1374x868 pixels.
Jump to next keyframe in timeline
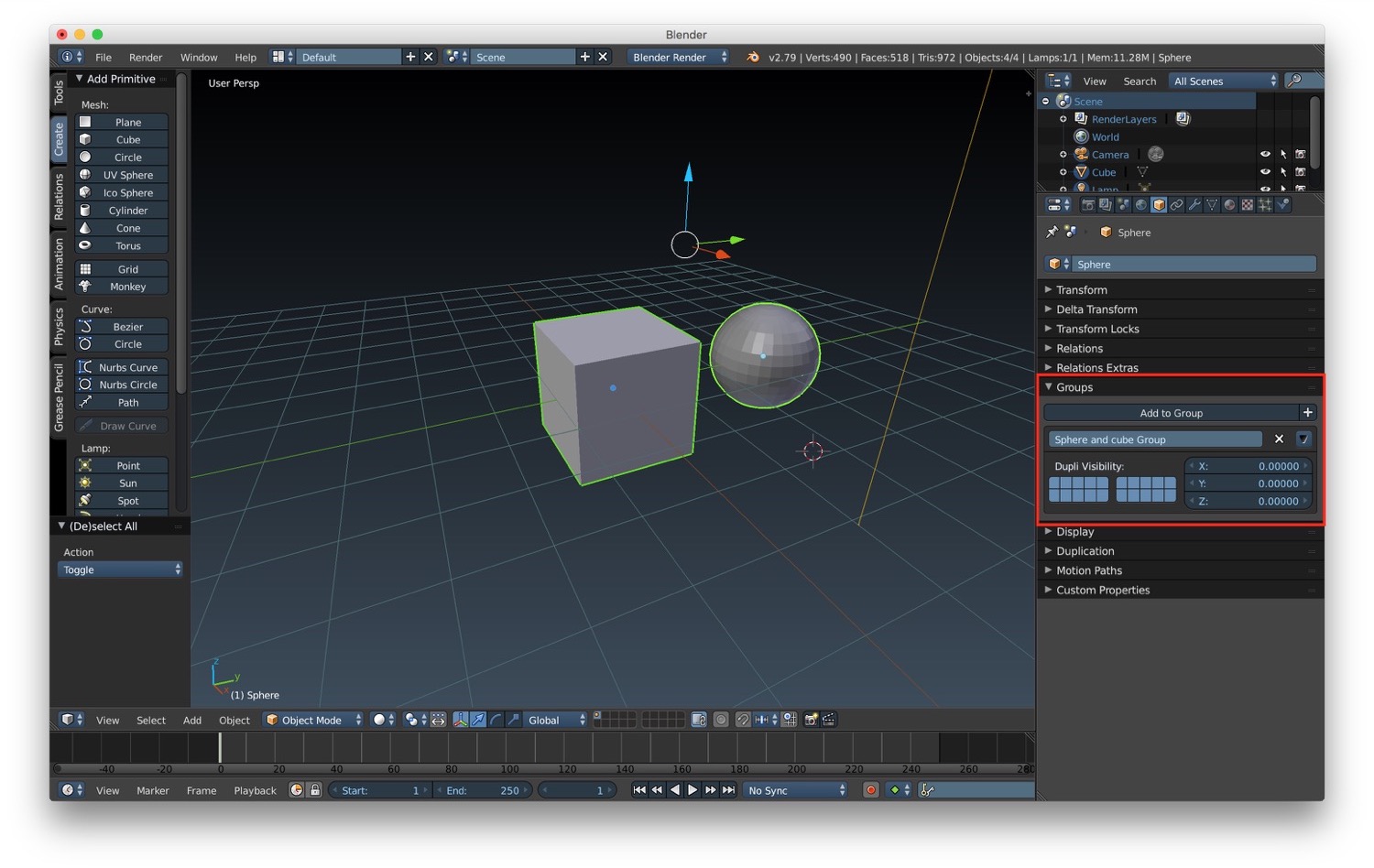coord(710,790)
